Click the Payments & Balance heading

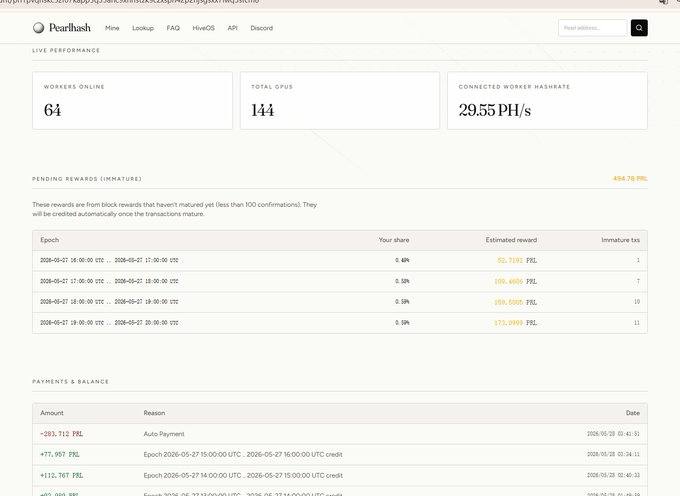click(71, 382)
